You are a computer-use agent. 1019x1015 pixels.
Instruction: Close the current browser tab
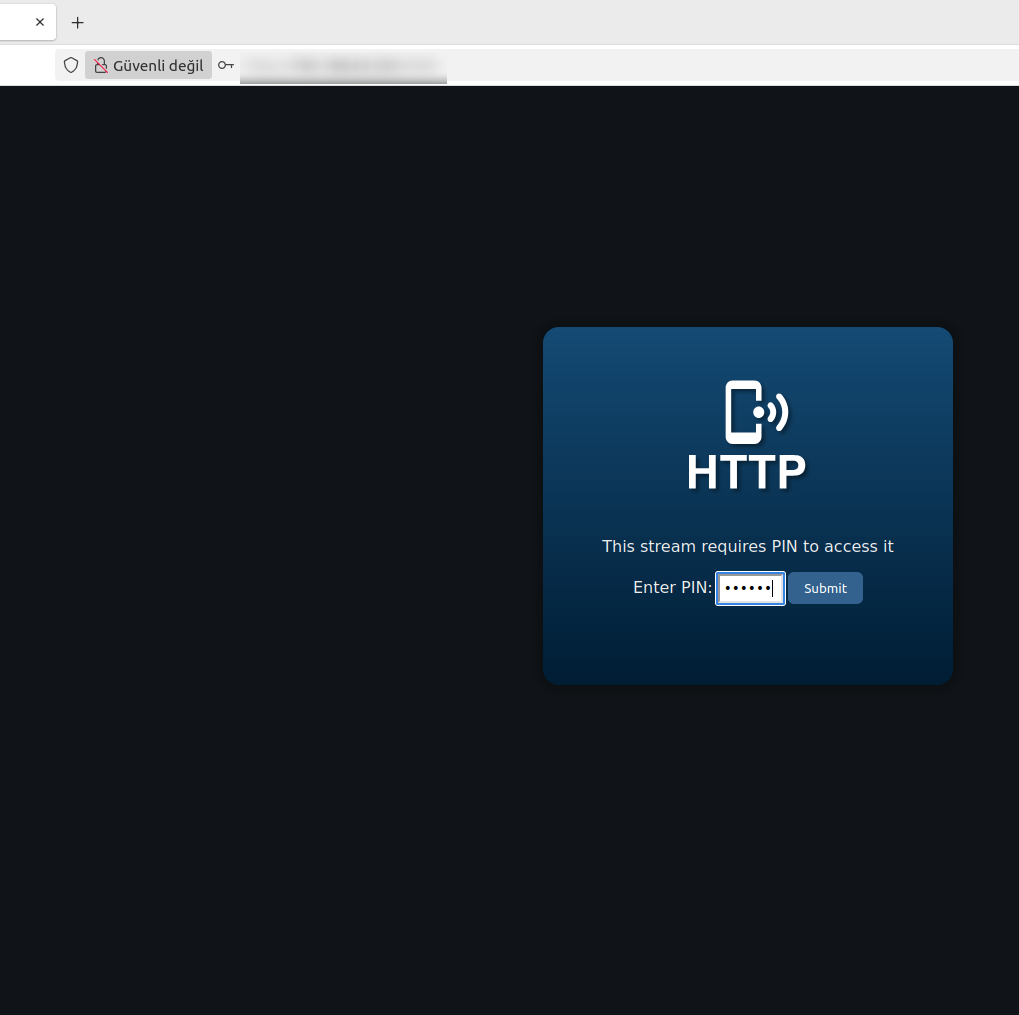40,22
